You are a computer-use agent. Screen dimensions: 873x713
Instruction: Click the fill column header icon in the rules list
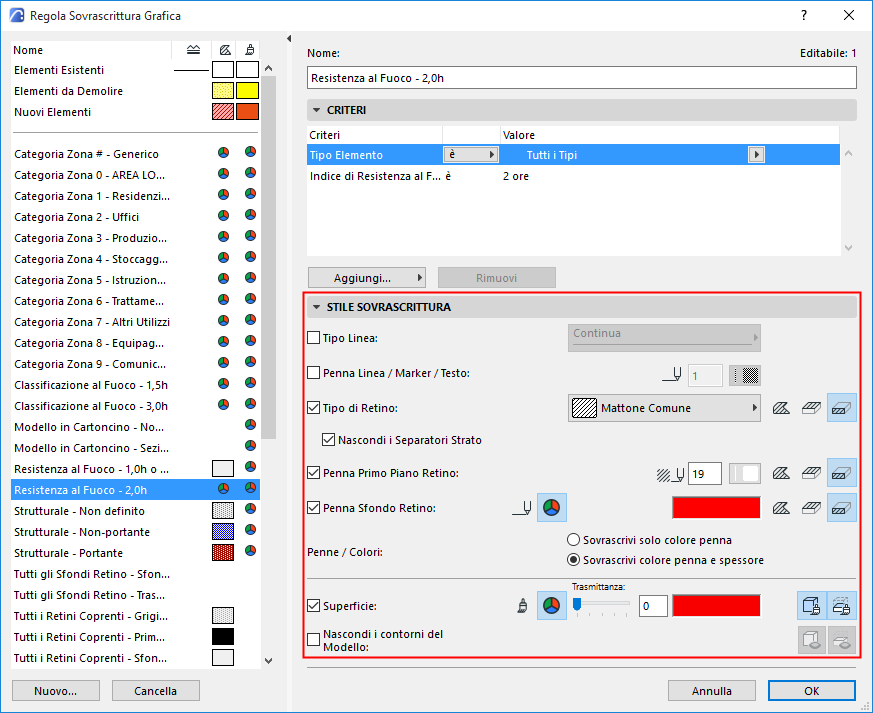click(x=225, y=50)
